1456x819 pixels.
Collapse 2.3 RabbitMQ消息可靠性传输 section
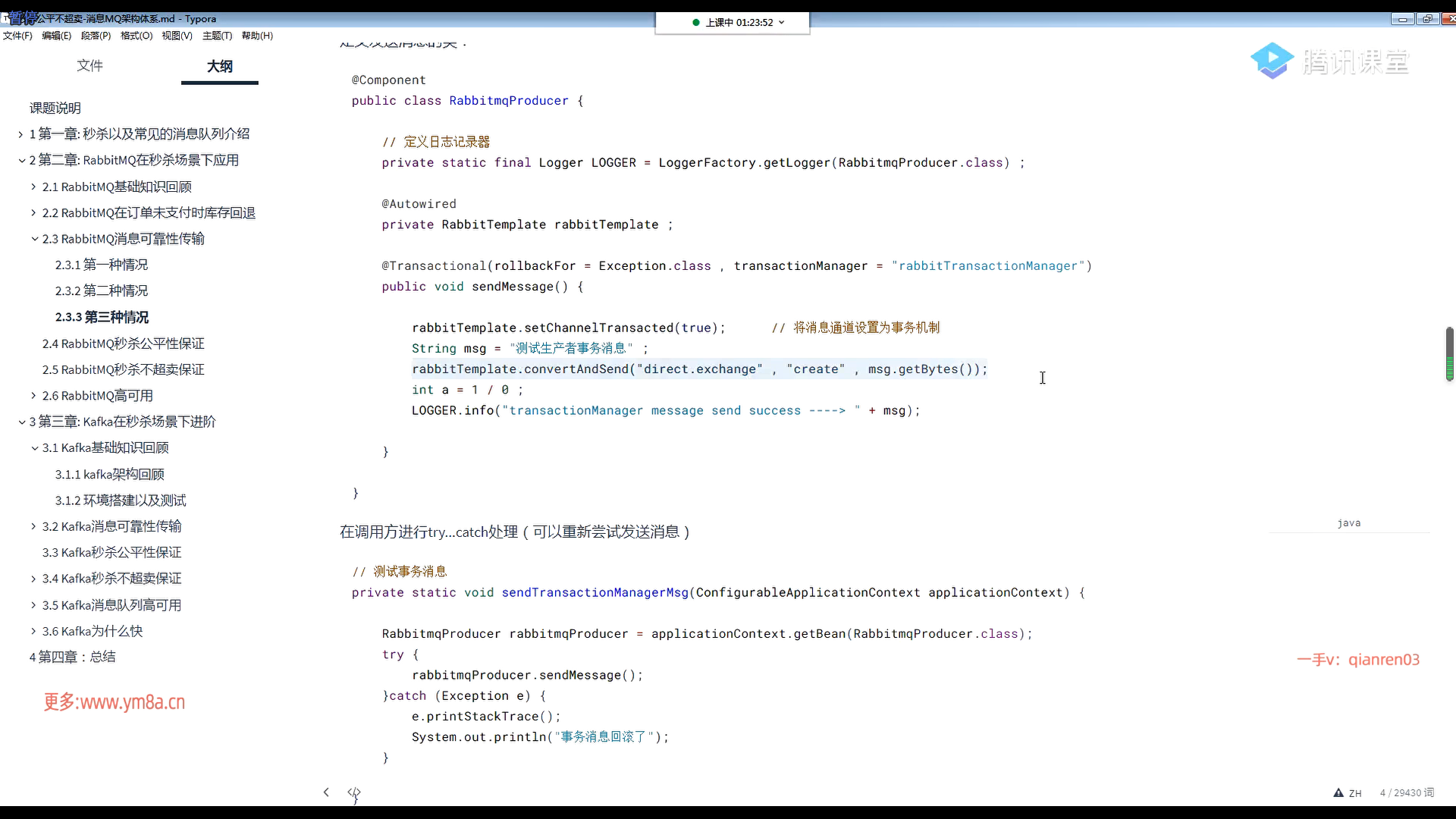(35, 239)
